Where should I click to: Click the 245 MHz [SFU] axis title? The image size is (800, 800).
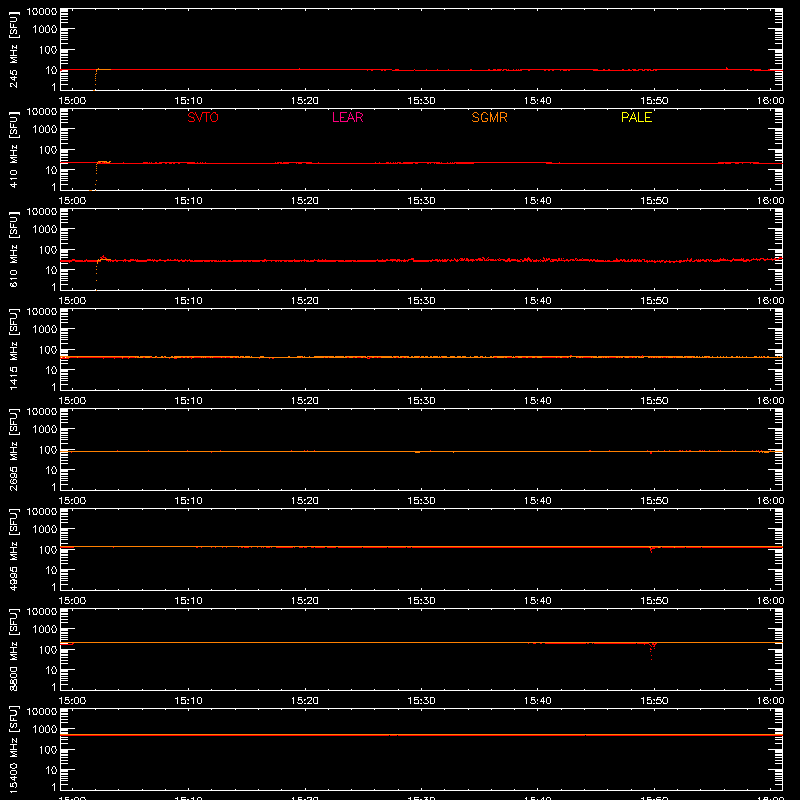click(13, 50)
